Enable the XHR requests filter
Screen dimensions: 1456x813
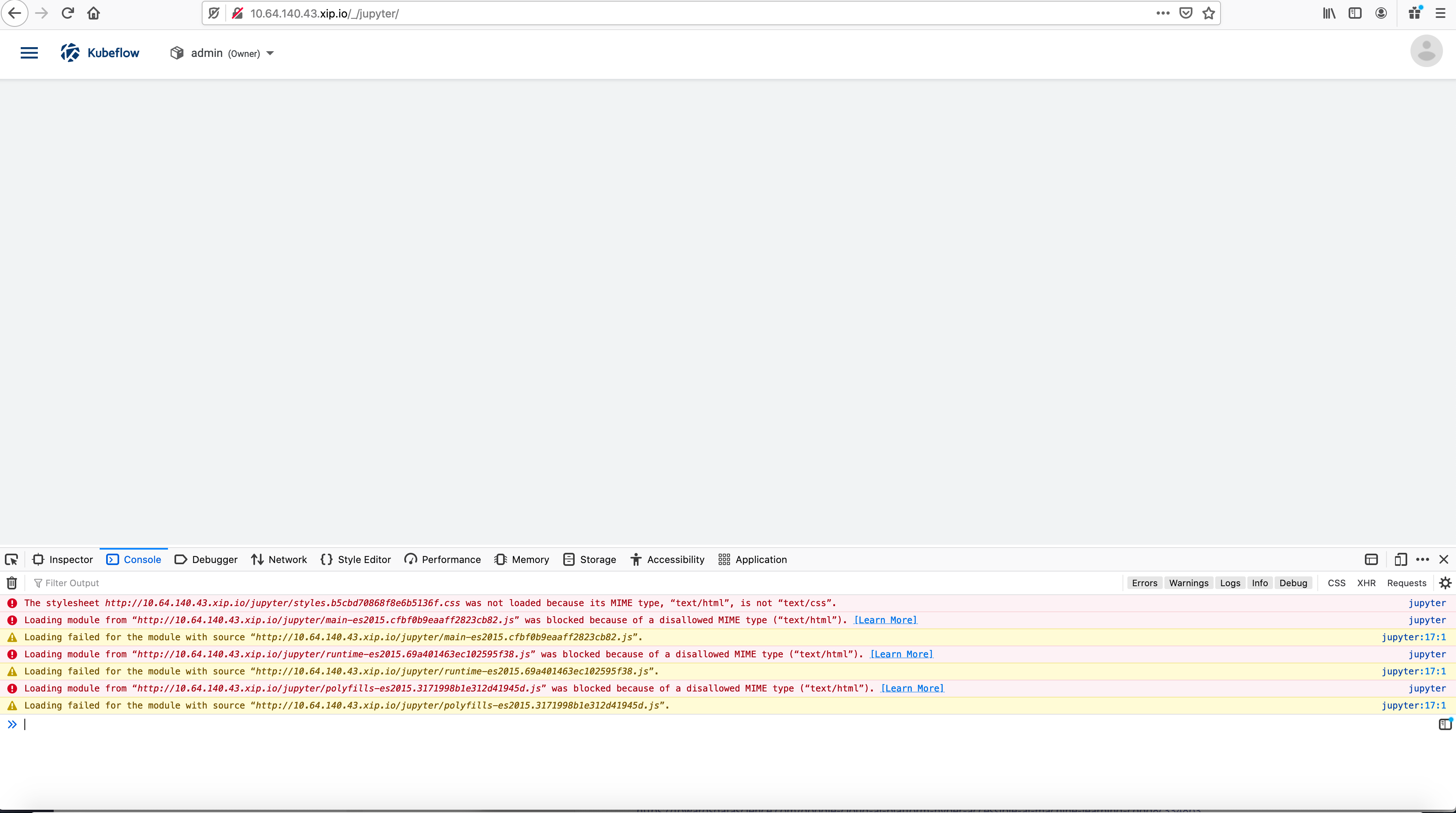[1367, 583]
